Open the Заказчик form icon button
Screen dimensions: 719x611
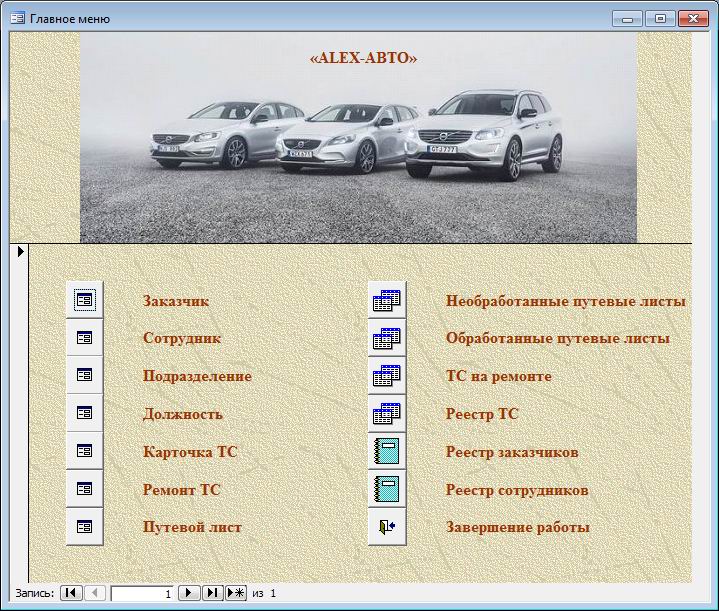point(85,300)
